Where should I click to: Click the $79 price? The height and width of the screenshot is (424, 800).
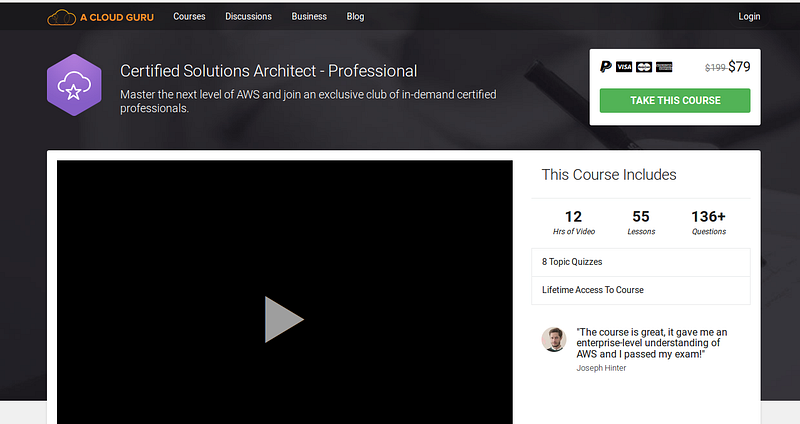tap(739, 67)
